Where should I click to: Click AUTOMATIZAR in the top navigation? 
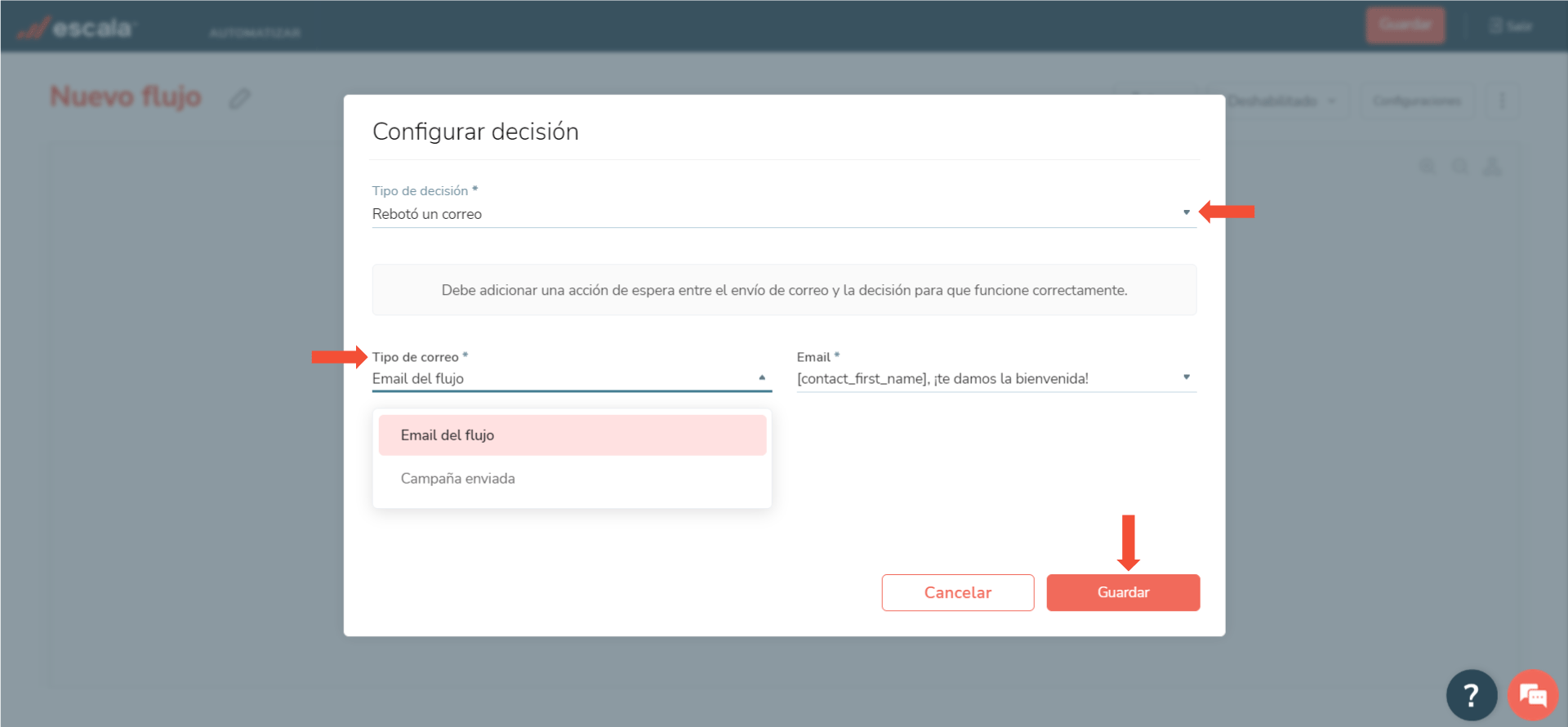(255, 33)
